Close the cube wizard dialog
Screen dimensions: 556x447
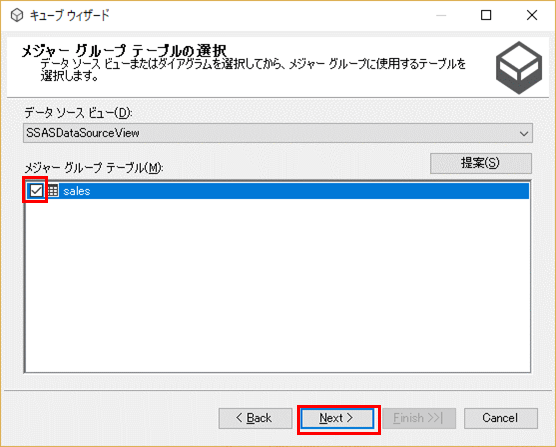(x=532, y=15)
